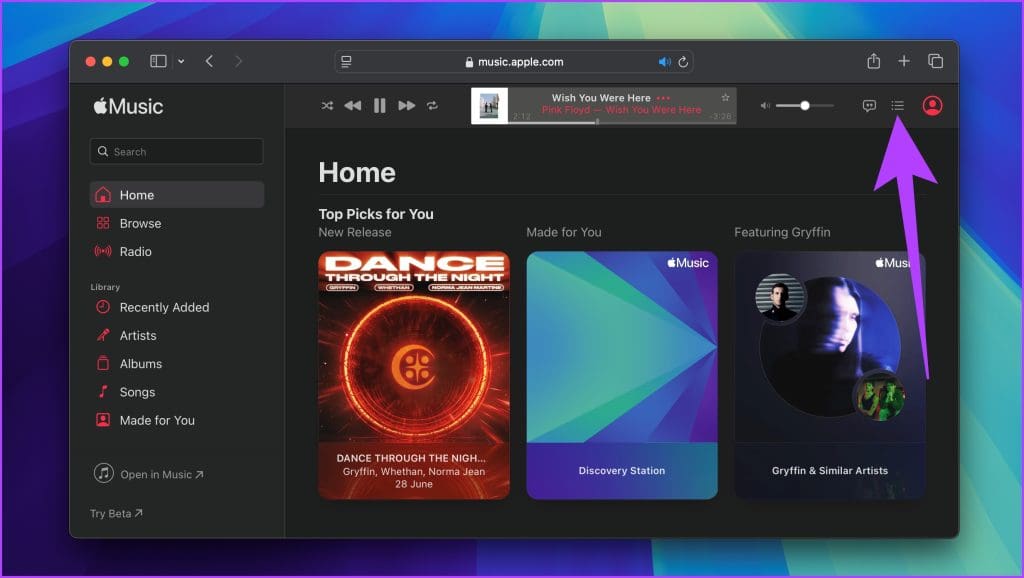
Task: Click the Try Beta link
Action: tap(114, 513)
